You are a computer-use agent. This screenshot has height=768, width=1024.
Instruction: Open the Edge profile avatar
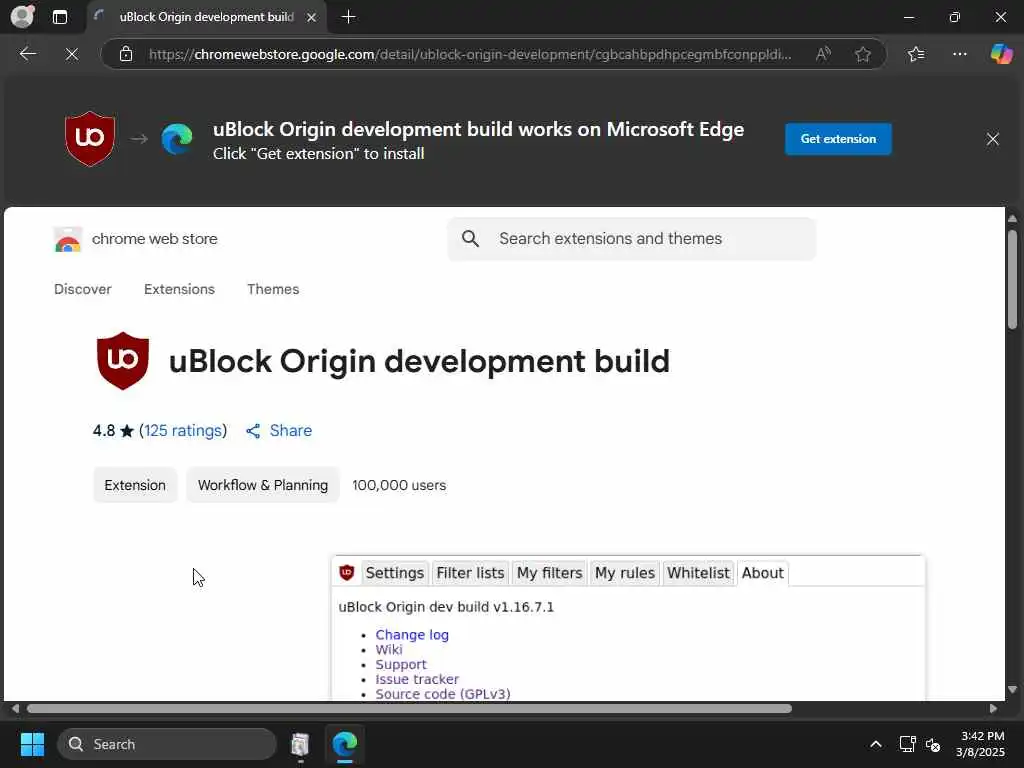(22, 16)
